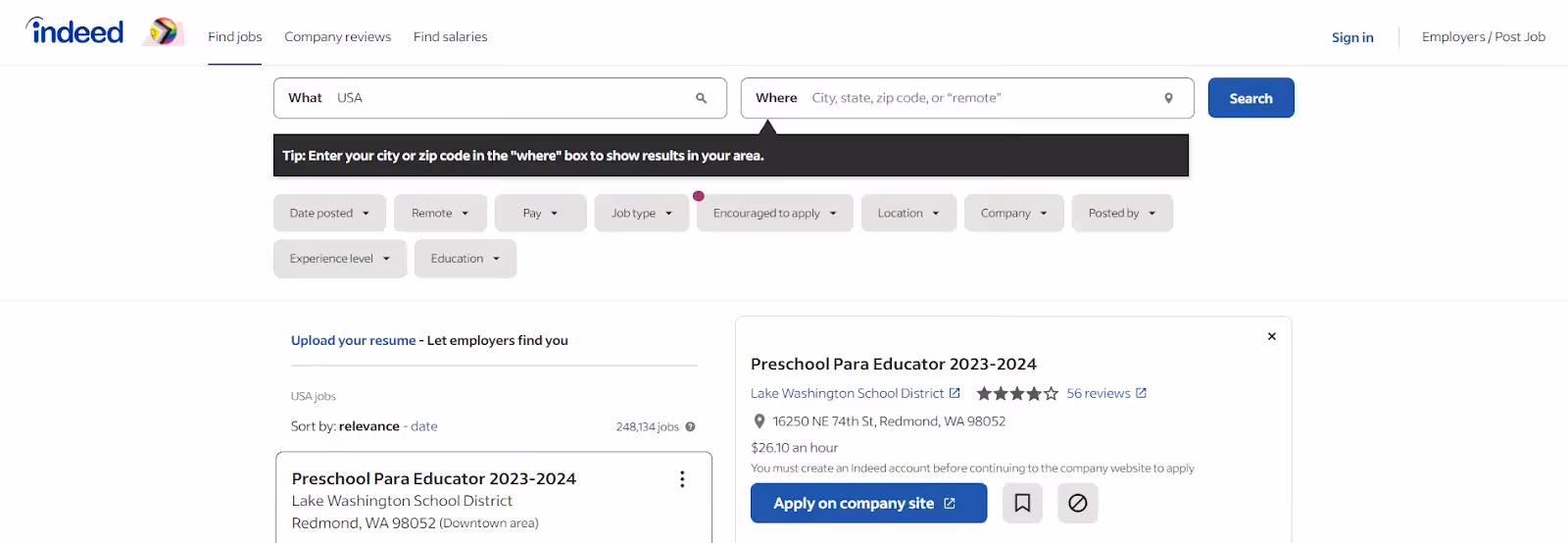1568x543 pixels.
Task: Save job with the bookmark icon
Action: click(1022, 503)
